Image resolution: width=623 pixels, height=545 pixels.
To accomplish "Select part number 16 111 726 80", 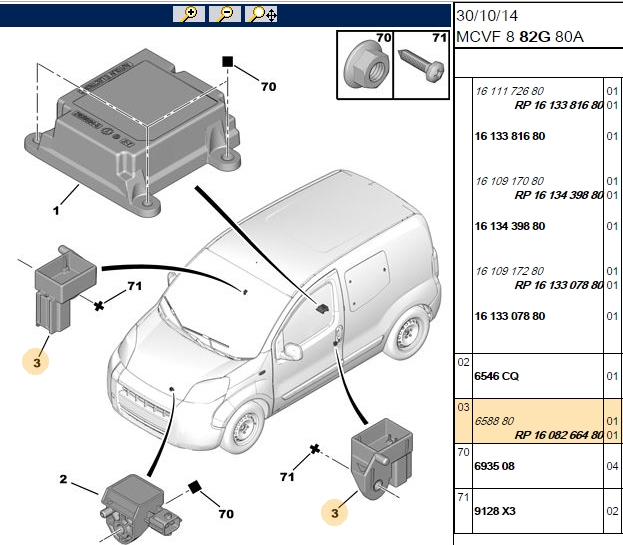I will [509, 91].
